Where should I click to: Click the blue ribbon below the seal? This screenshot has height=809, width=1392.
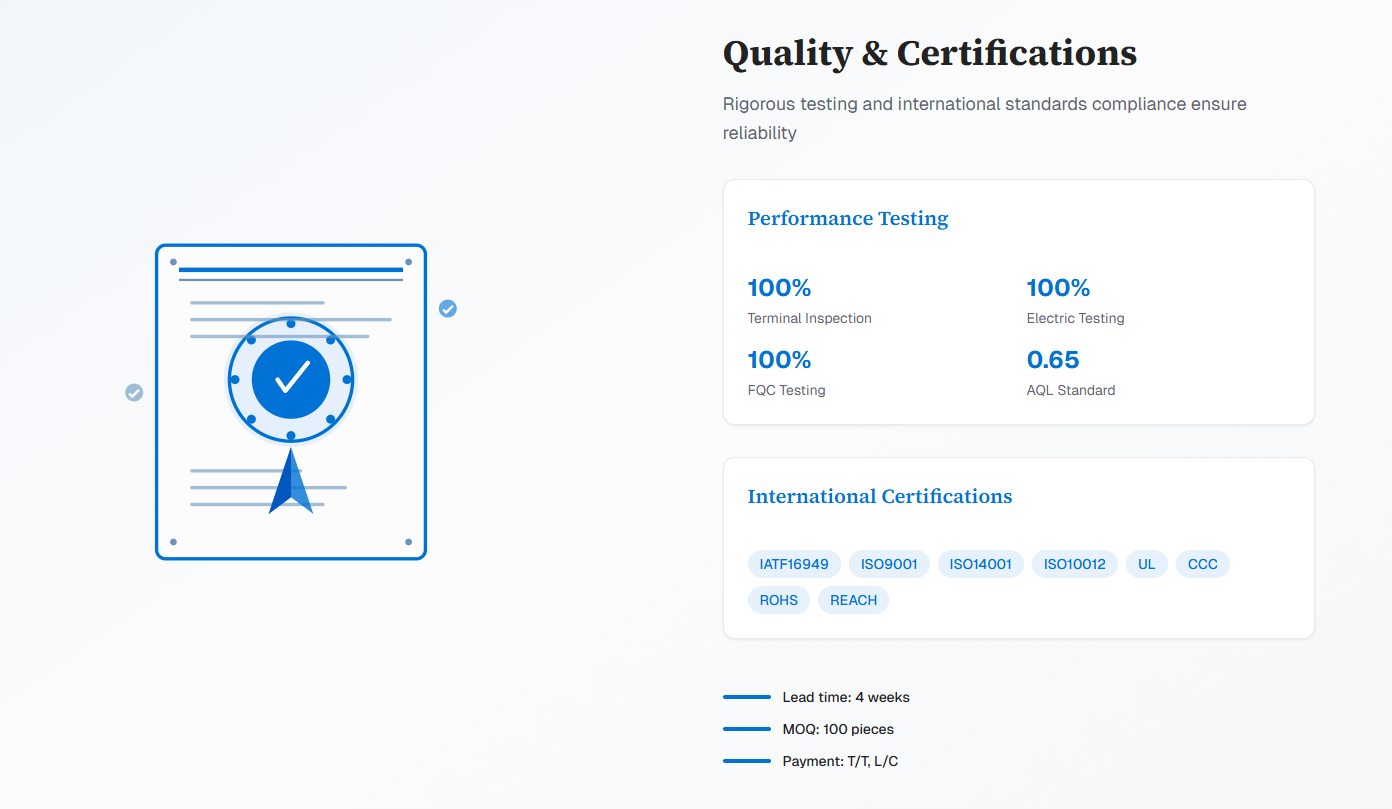291,483
